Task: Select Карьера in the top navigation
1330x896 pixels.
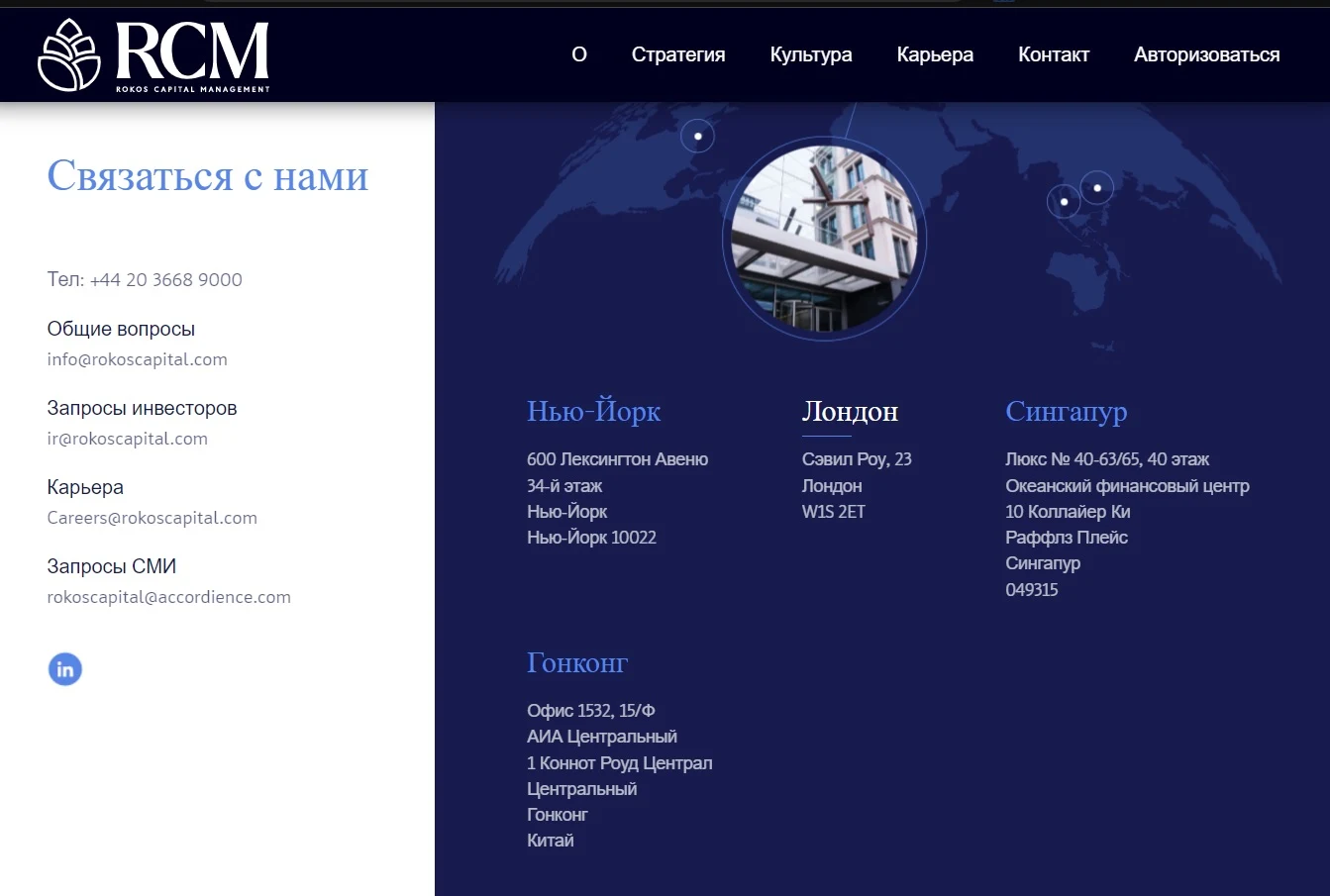Action: (x=935, y=54)
